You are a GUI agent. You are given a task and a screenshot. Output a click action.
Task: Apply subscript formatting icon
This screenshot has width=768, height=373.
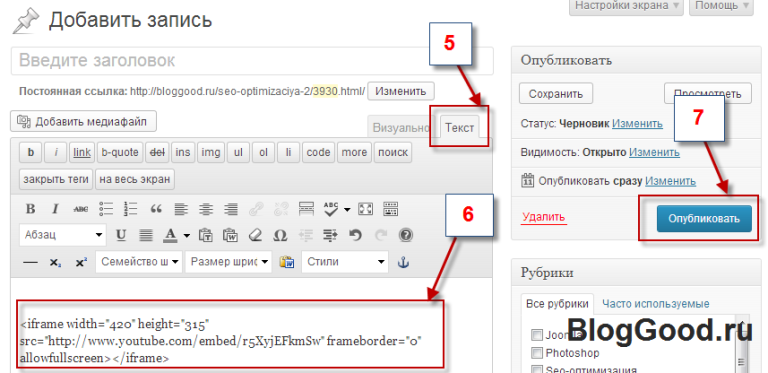[x=55, y=262]
